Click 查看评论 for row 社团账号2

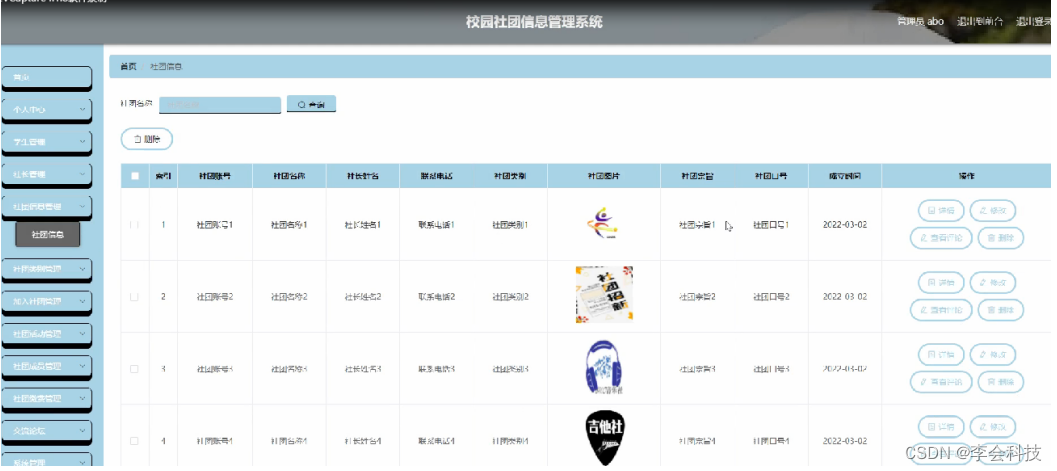click(941, 310)
